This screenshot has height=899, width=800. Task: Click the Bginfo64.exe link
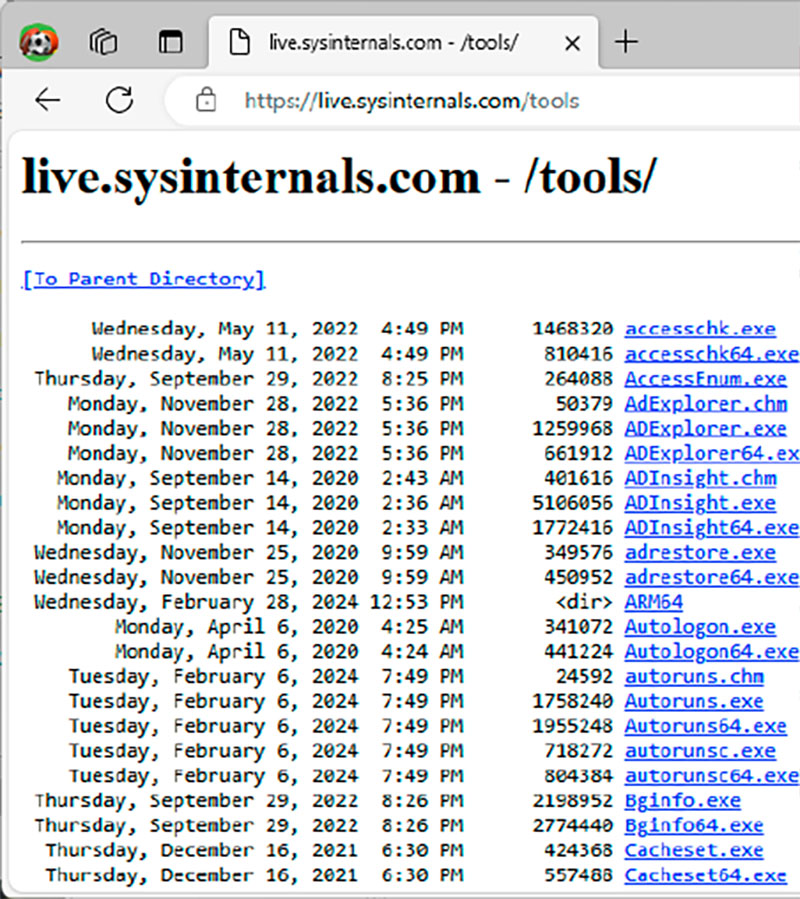pos(694,826)
